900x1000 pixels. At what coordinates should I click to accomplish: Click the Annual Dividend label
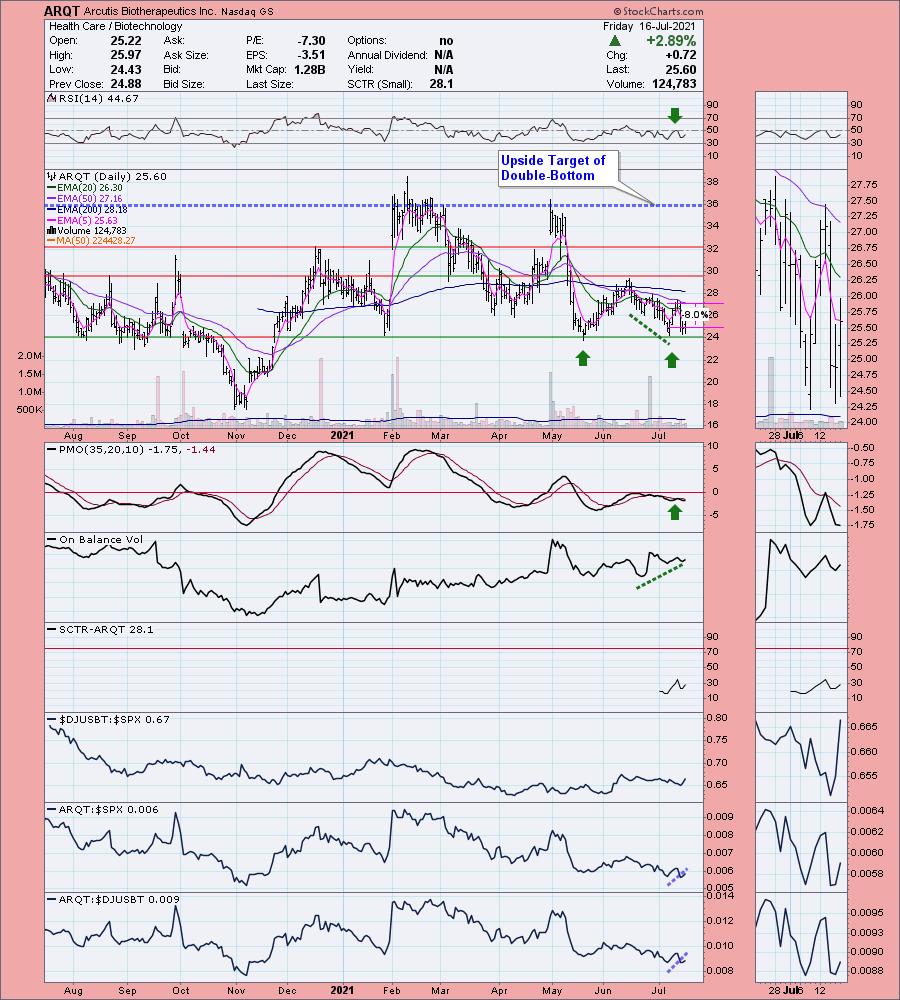click(x=387, y=55)
